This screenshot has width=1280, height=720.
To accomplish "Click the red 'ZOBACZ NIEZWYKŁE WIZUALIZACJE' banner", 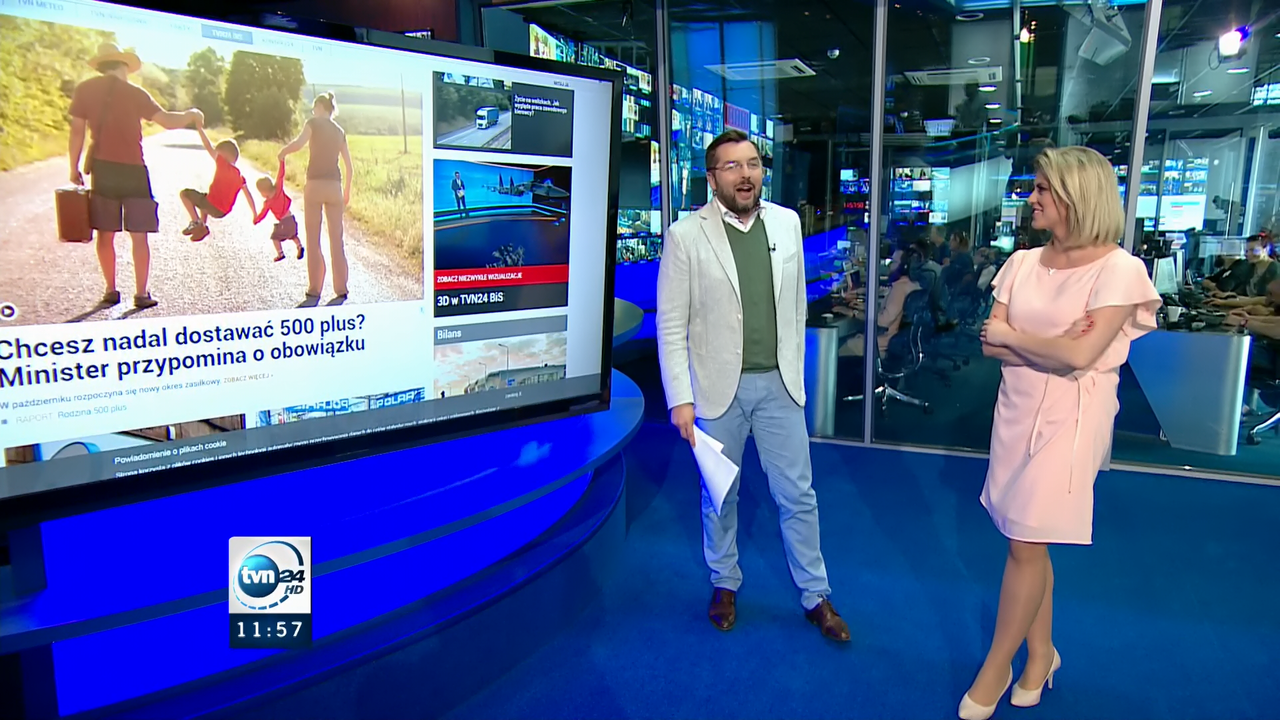I will (501, 277).
